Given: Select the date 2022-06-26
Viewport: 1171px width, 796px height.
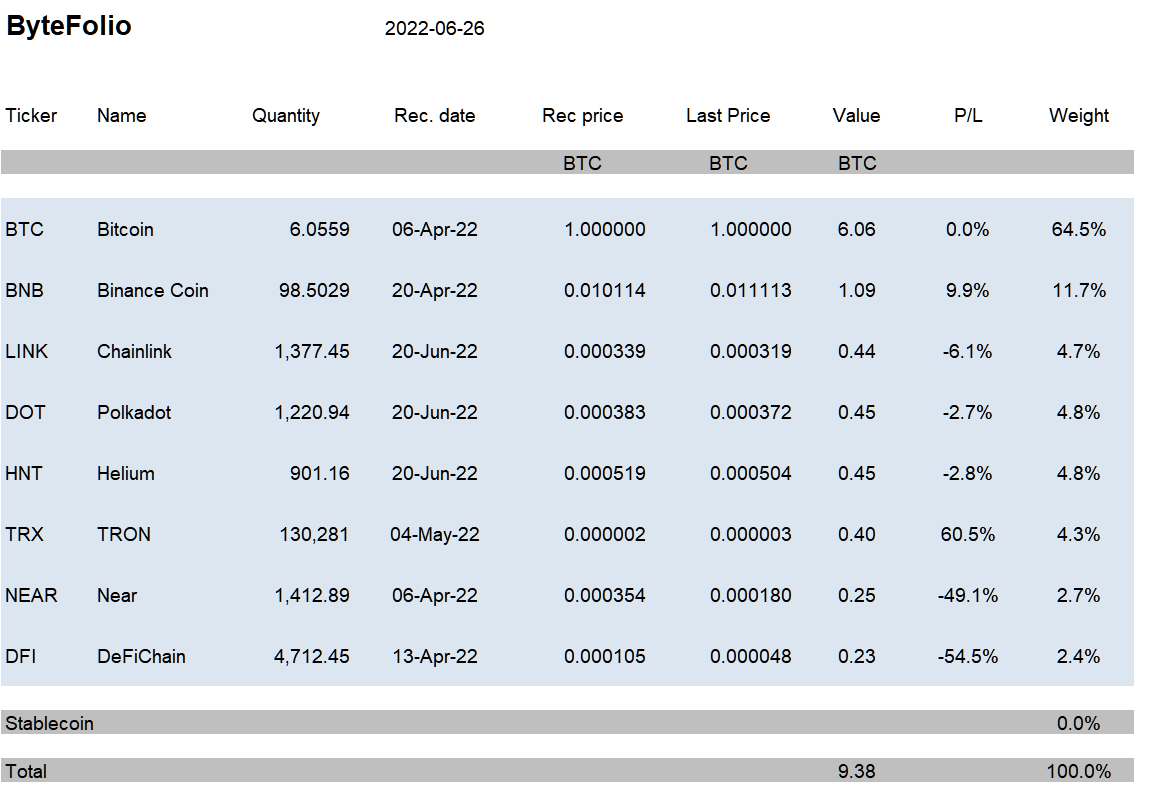Looking at the screenshot, I should click(435, 28).
